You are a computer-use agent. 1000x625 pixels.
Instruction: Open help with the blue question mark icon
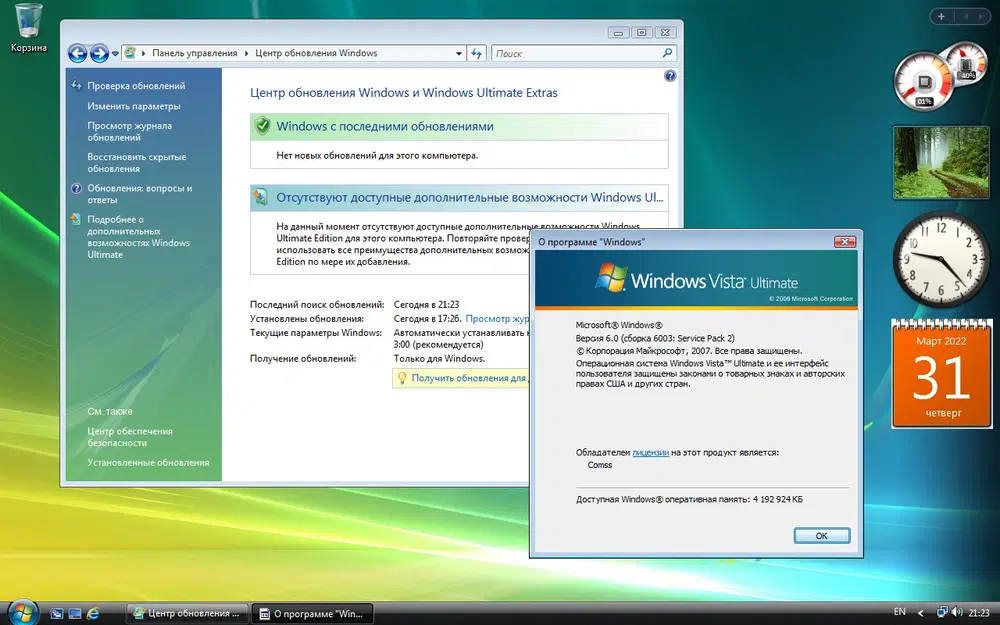(670, 76)
